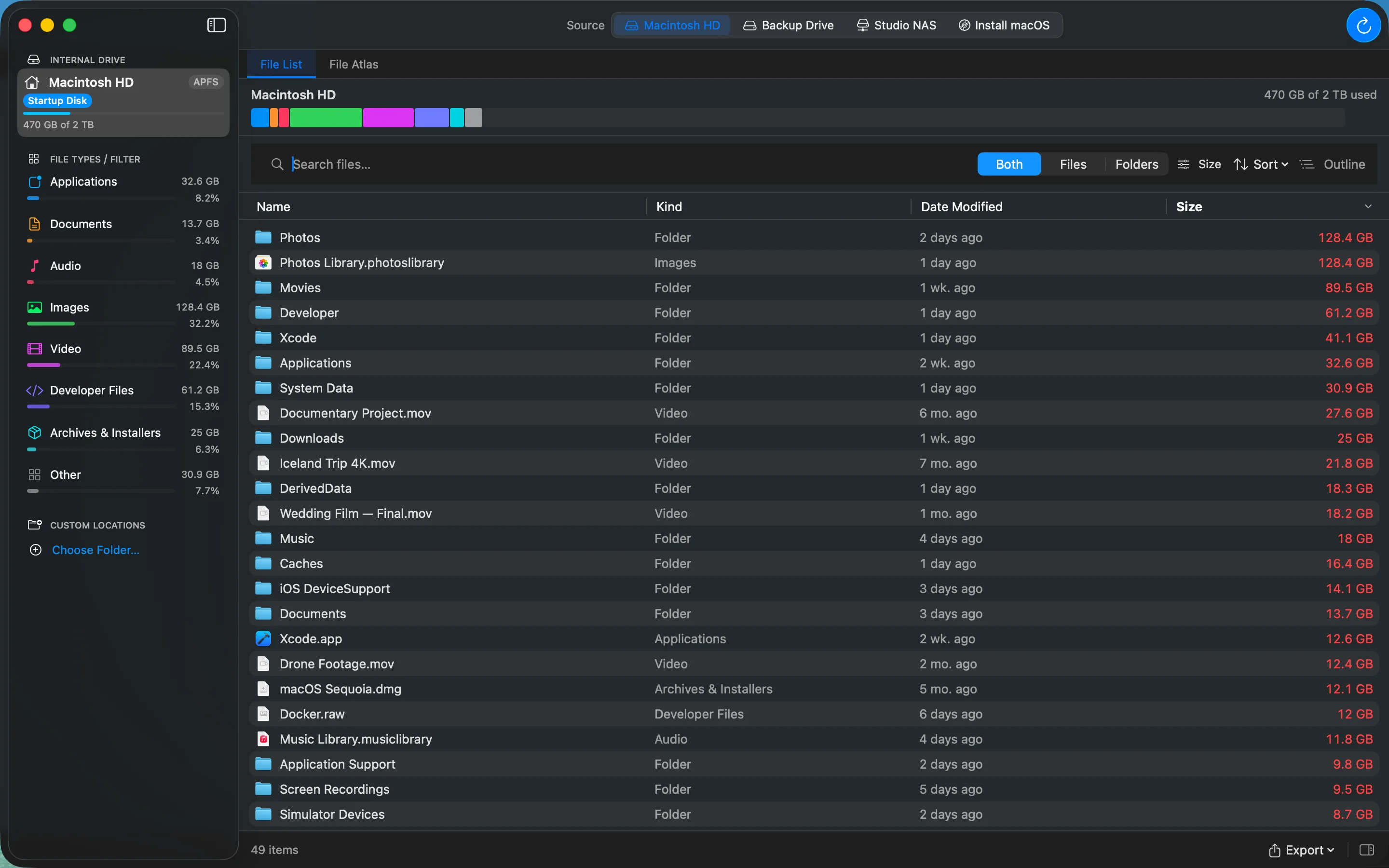Select the Folders view filter
1389x868 pixels.
click(x=1136, y=164)
